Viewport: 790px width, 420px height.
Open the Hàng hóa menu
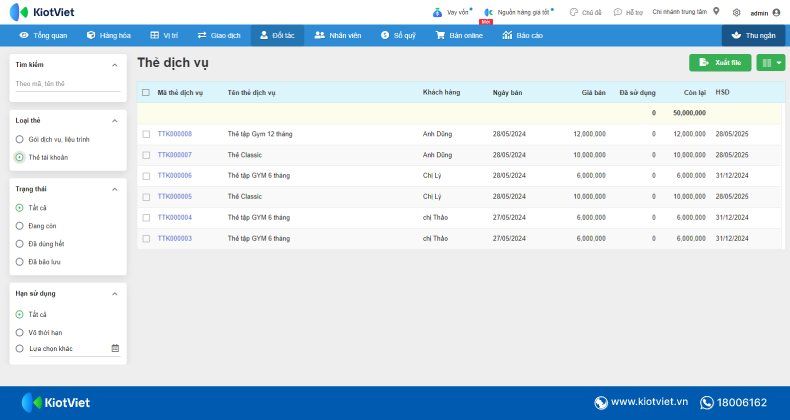tap(109, 35)
